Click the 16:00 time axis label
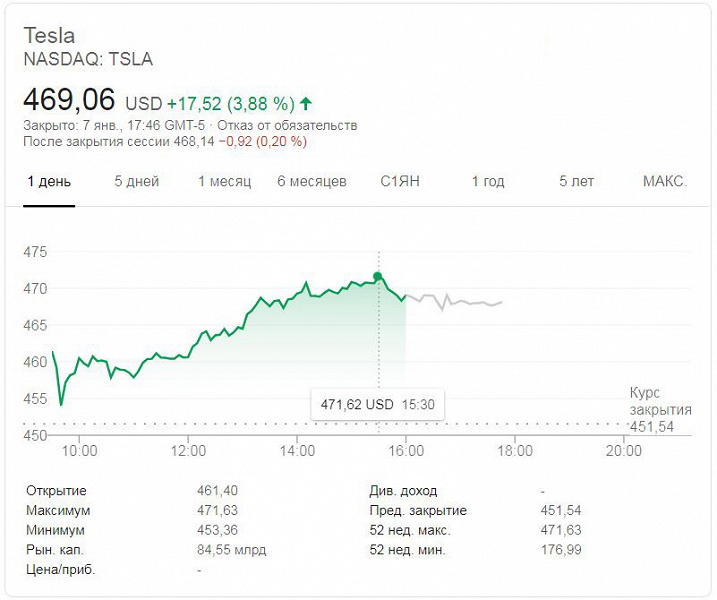 point(405,451)
